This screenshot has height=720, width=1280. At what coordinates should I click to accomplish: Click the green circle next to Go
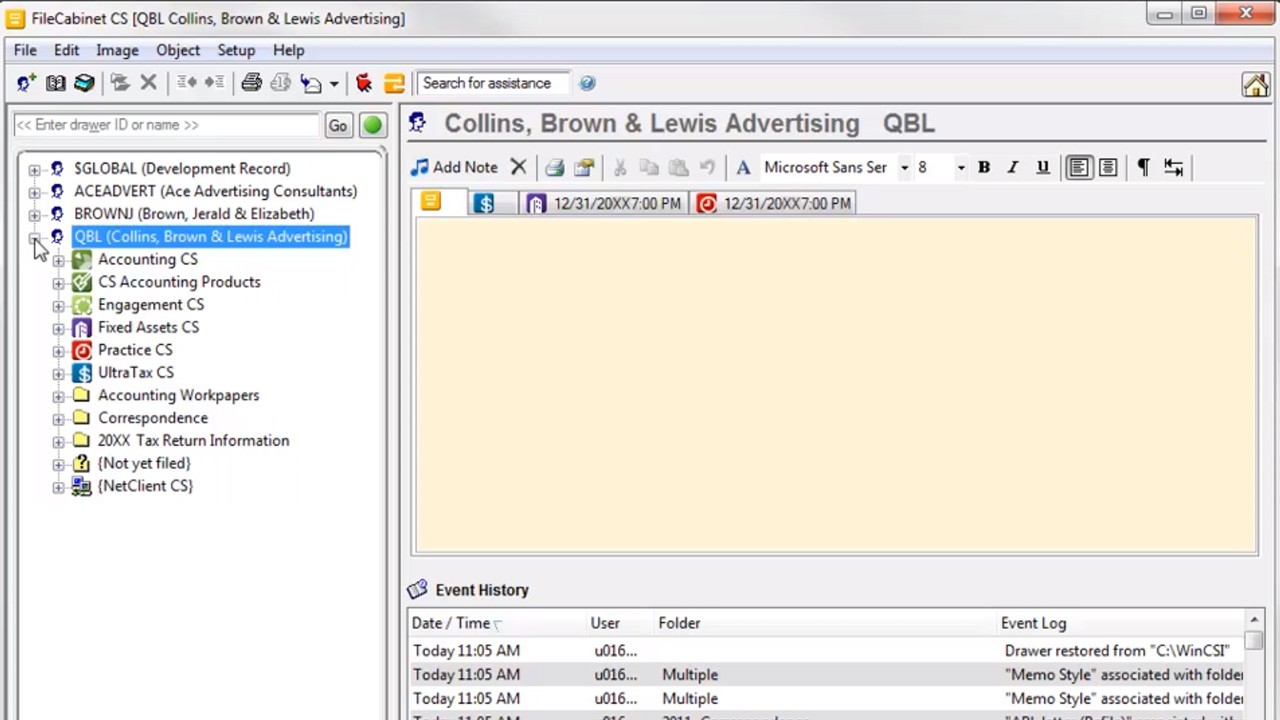pos(372,125)
